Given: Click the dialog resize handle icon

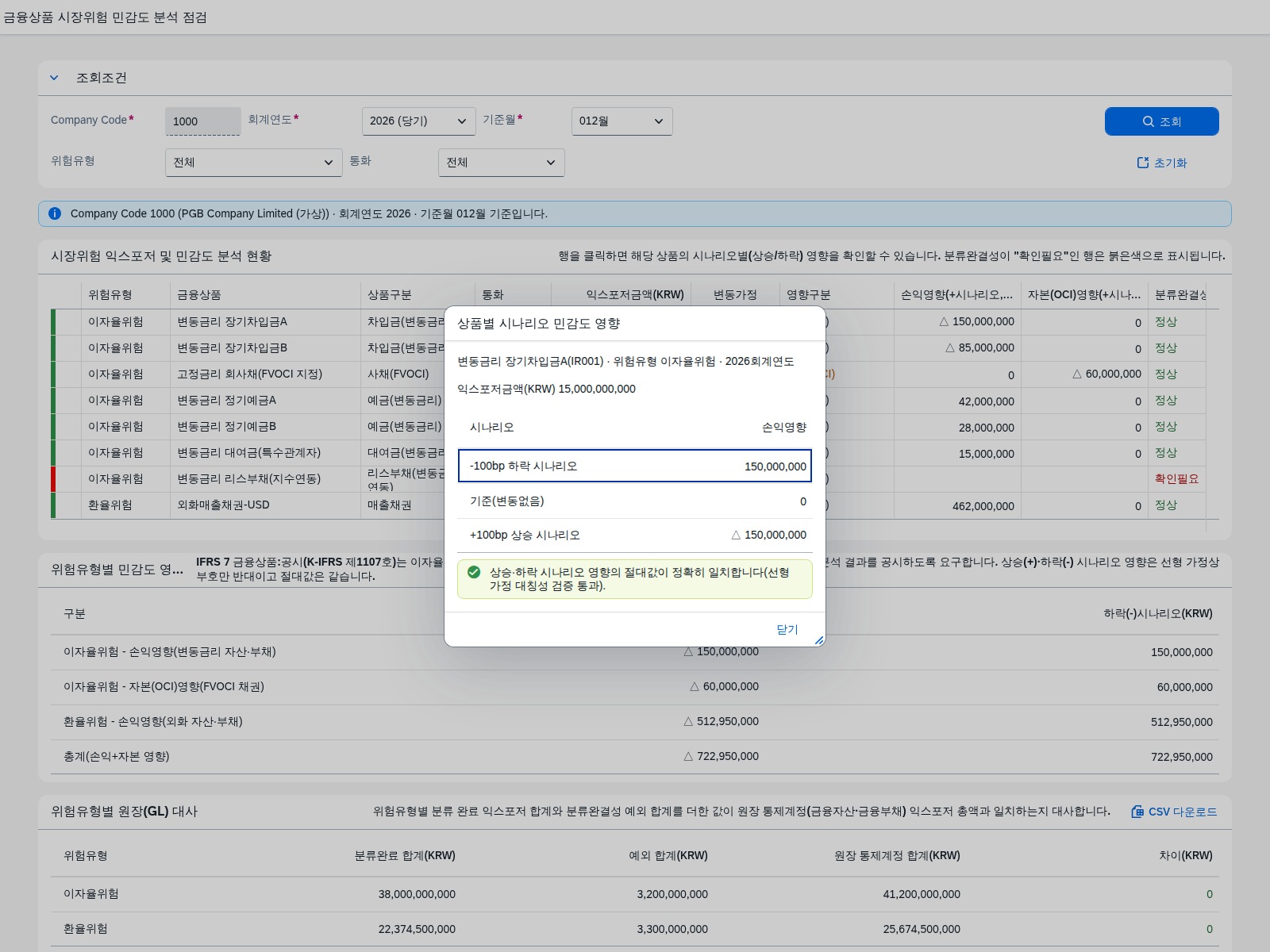Looking at the screenshot, I should (x=819, y=639).
